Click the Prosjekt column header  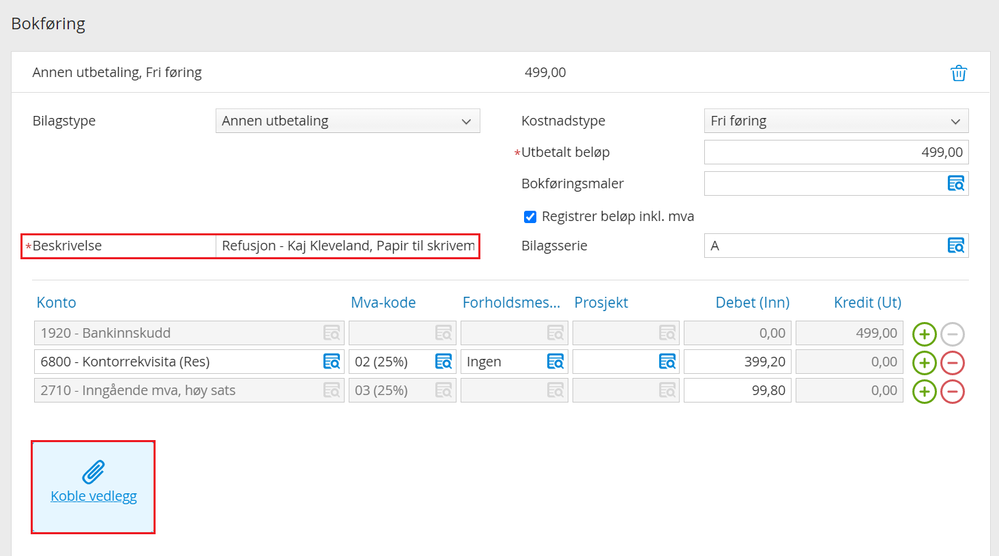[601, 303]
